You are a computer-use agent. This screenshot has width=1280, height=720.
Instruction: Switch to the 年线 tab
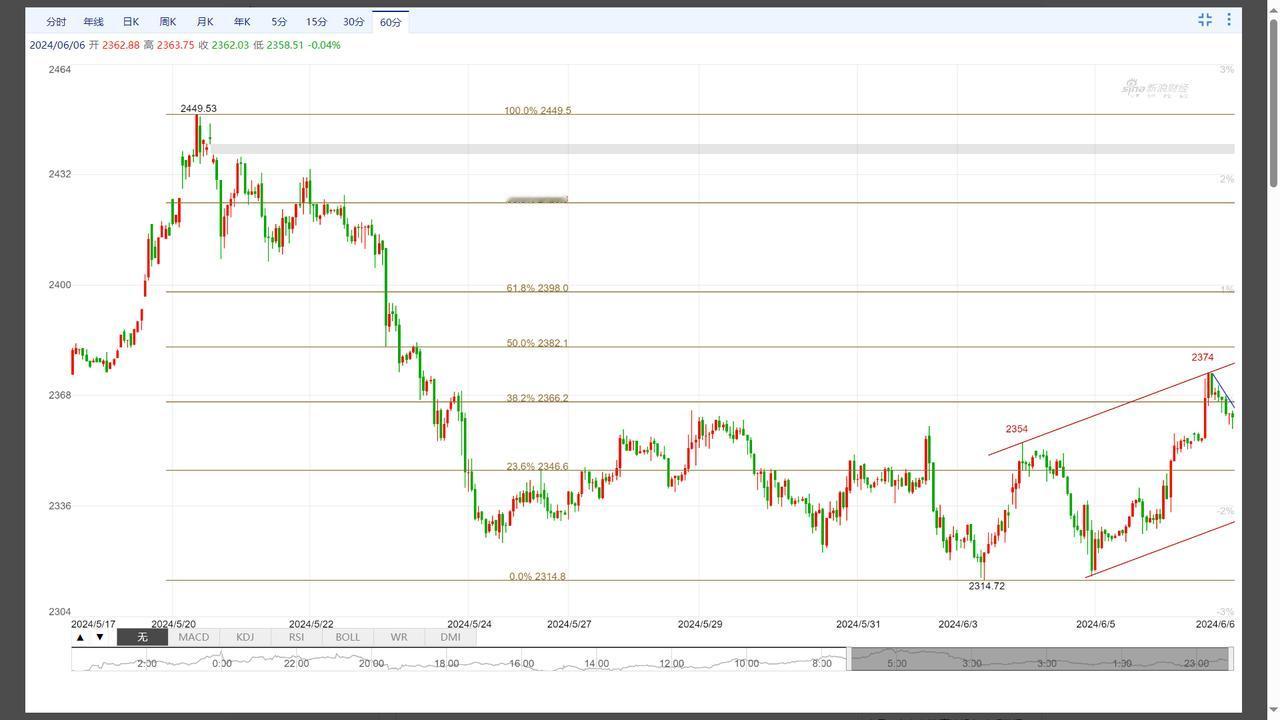click(93, 22)
